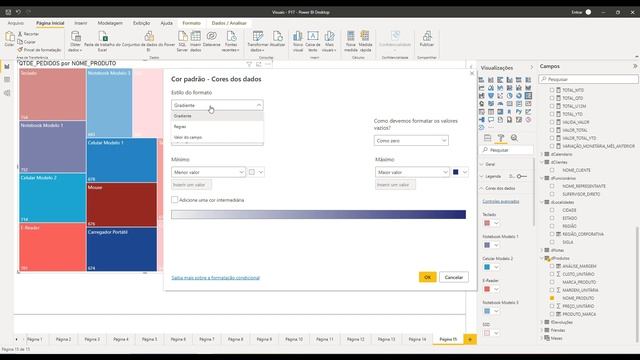
Task: Switch to Data view in left sidebar
Action: point(7,80)
